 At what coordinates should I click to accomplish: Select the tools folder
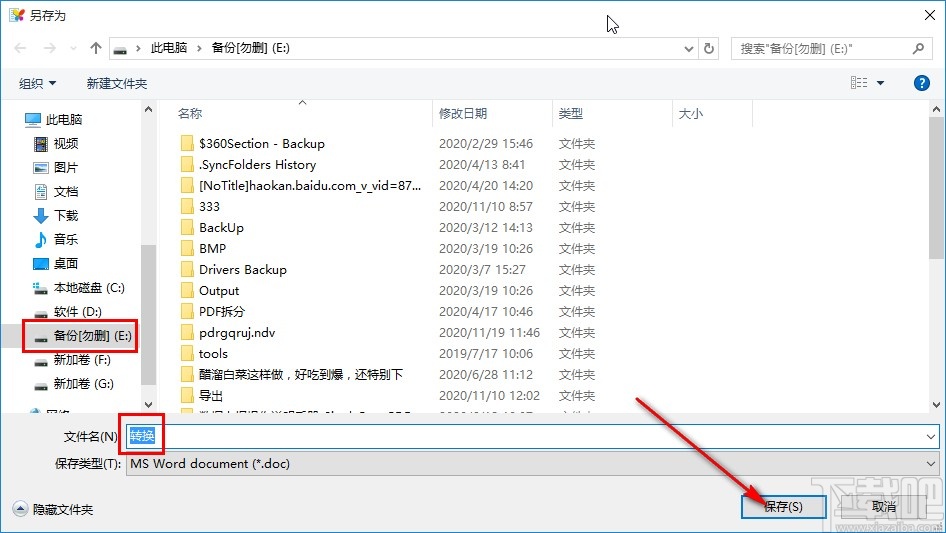pos(214,354)
